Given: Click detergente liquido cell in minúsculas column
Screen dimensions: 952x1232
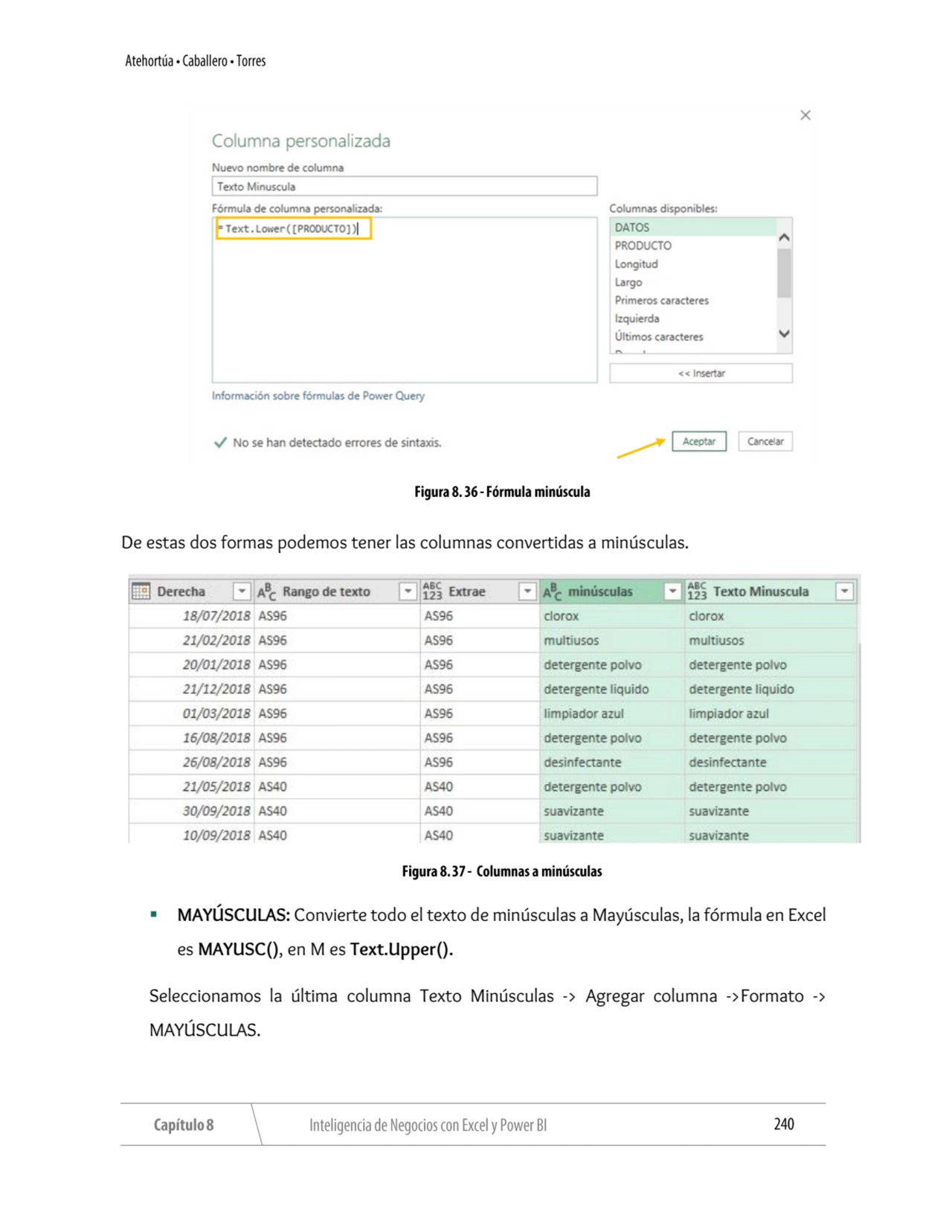Looking at the screenshot, I should coord(612,690).
